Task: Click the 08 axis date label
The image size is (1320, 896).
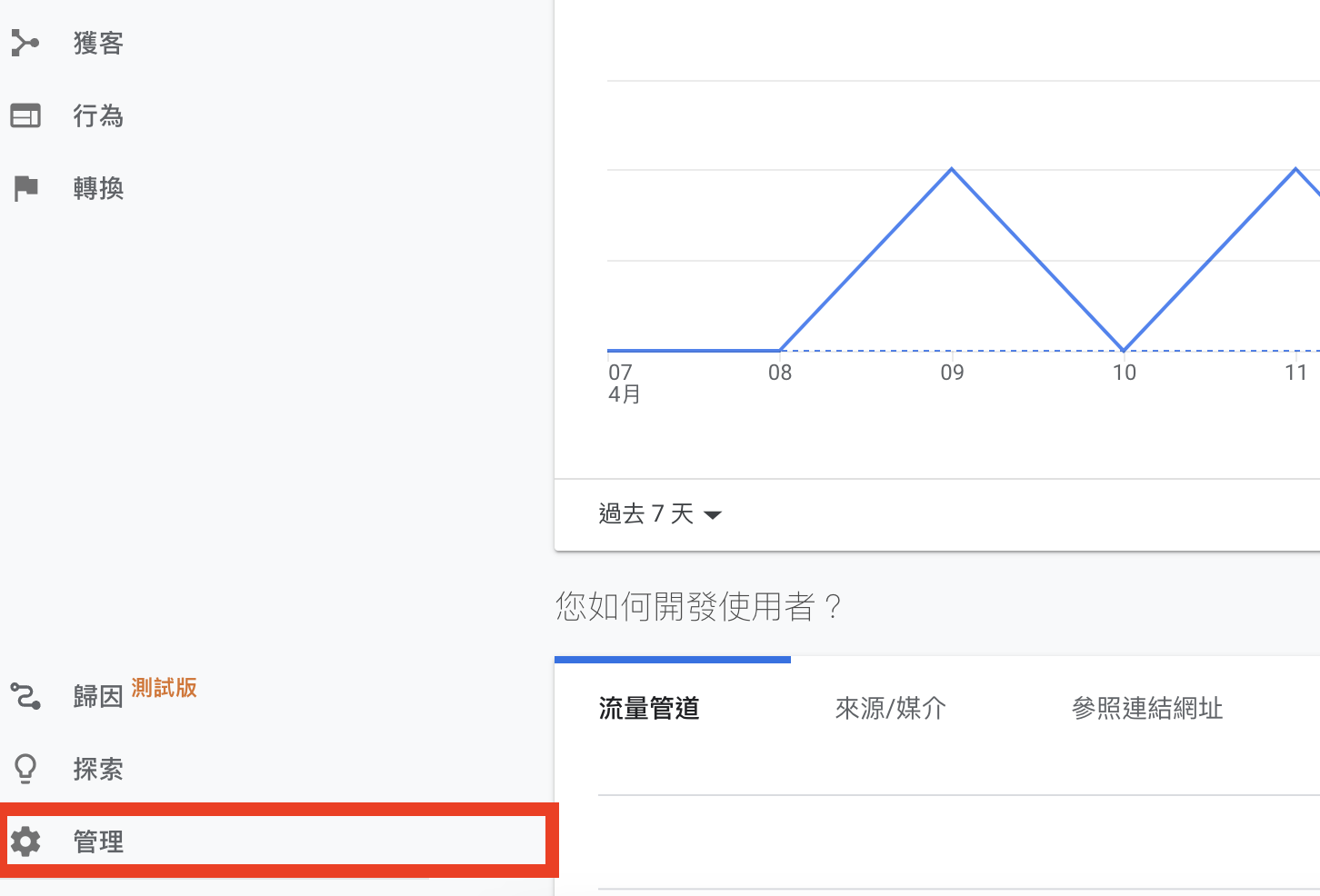Action: coord(780,373)
